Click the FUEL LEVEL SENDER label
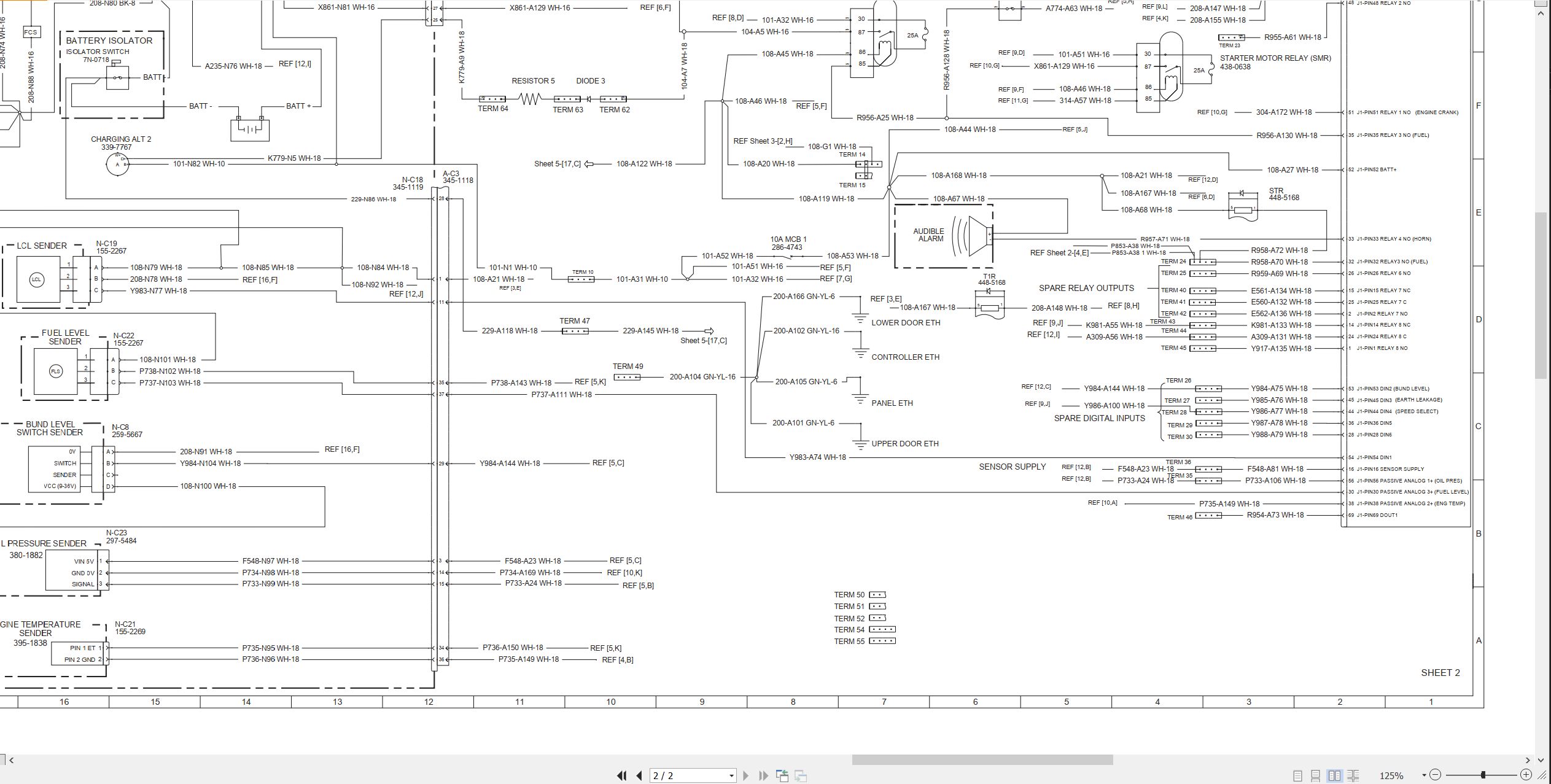This screenshot has height=784, width=1551. [x=65, y=337]
